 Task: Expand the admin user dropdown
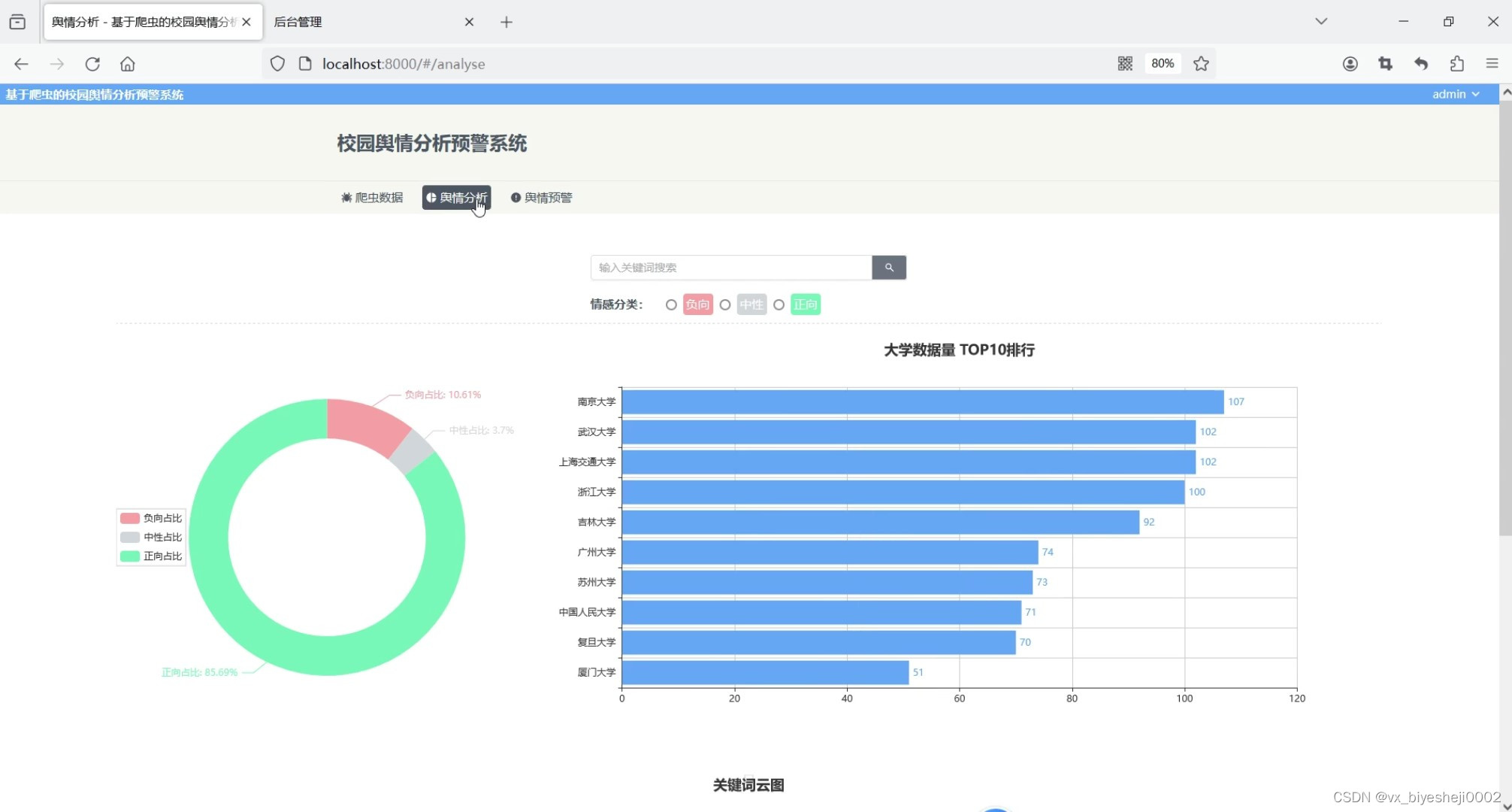pos(1455,94)
